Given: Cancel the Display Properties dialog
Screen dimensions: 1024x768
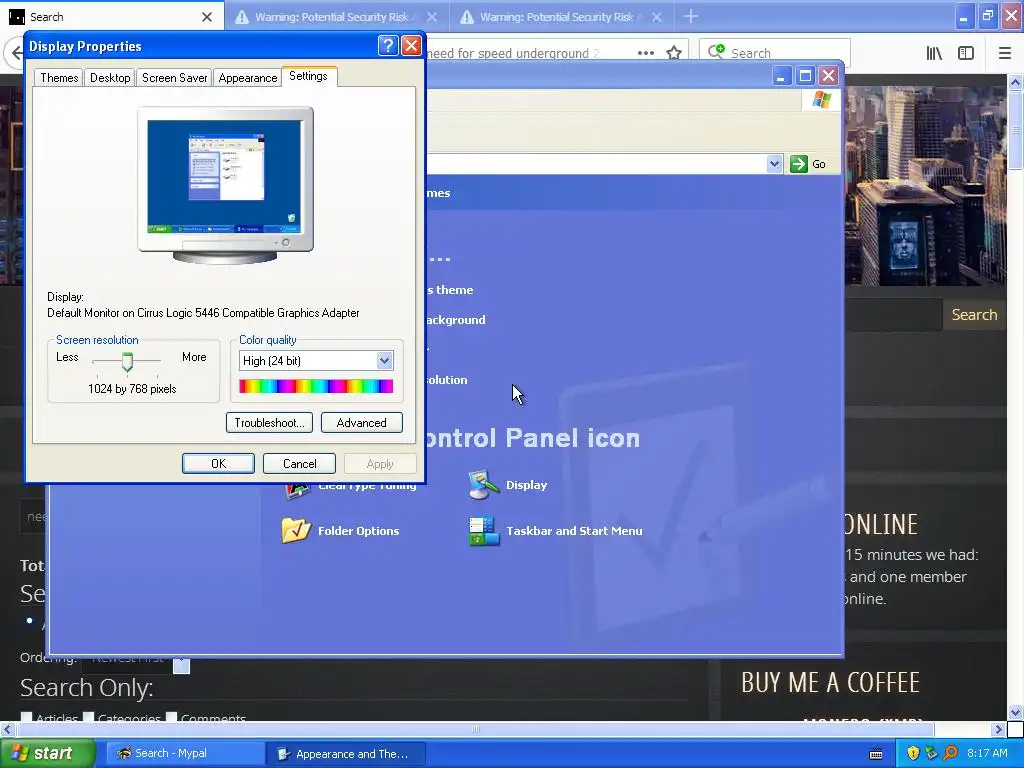Looking at the screenshot, I should (299, 464).
